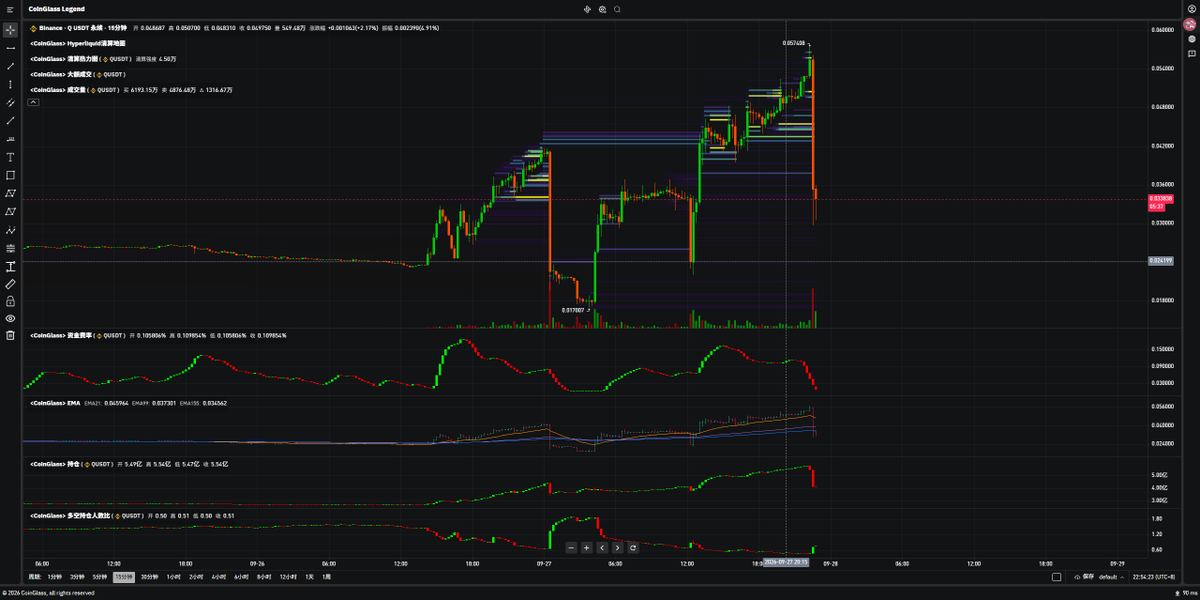The image size is (1200, 600).
Task: Select the 1天 timeframe
Action: pyautogui.click(x=310, y=577)
